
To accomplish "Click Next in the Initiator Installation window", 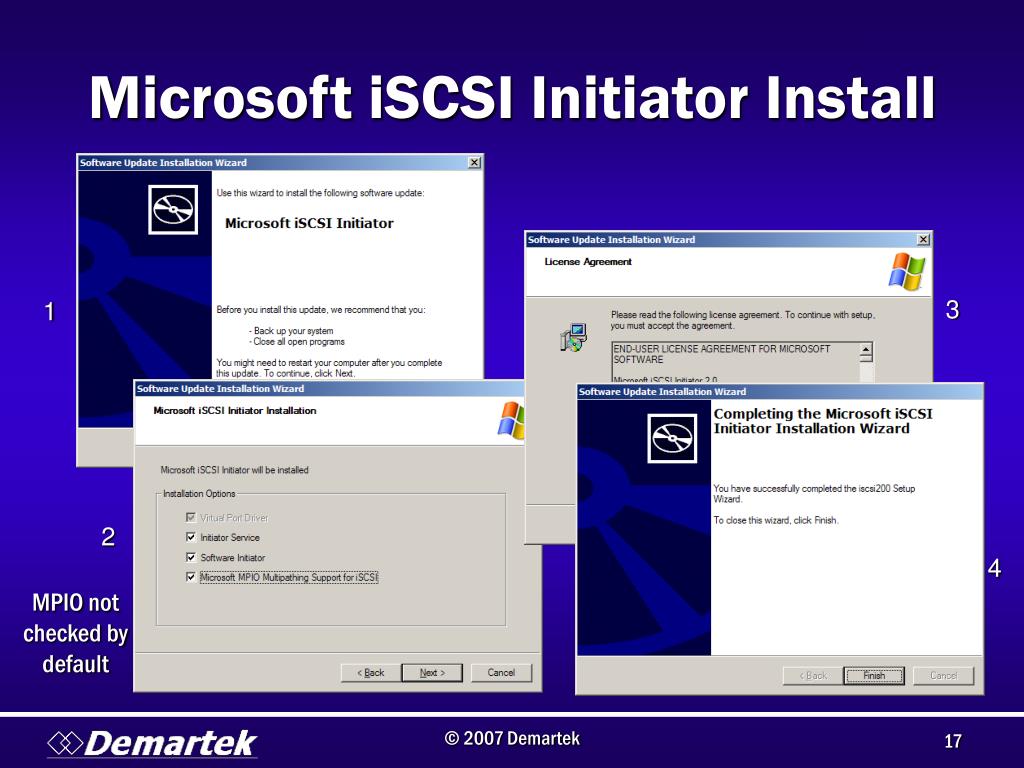I will [x=432, y=673].
